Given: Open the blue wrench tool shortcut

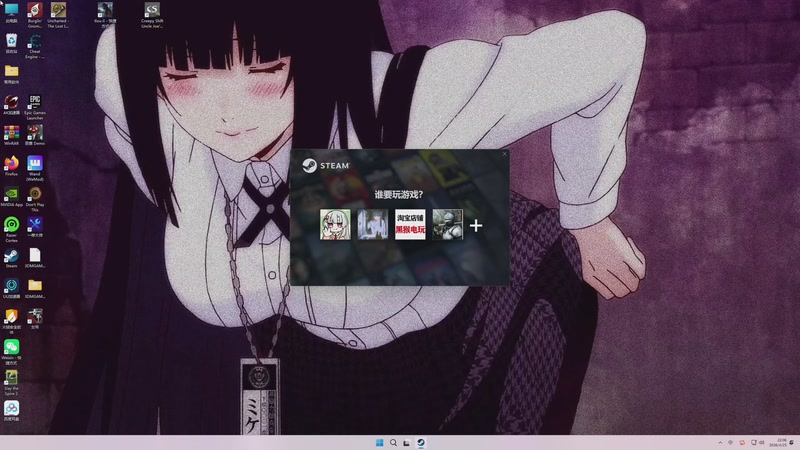Looking at the screenshot, I should [x=35, y=228].
